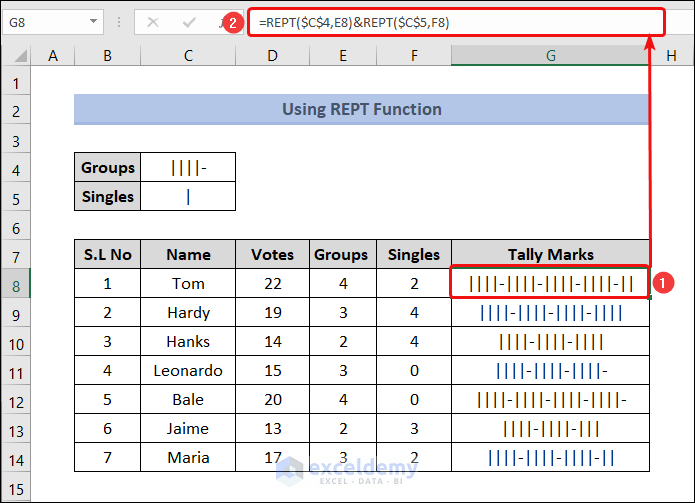Click the red step 1 badge
The height and width of the screenshot is (503, 695).
659,283
